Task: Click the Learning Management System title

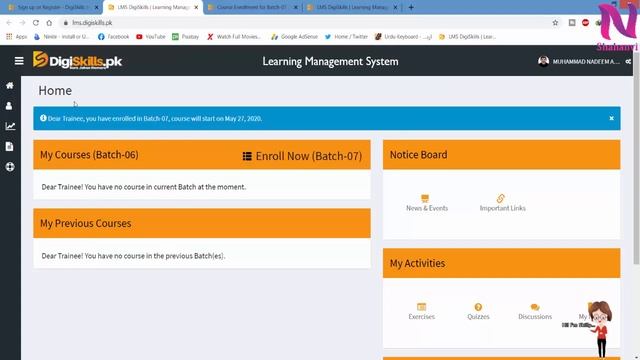Action: [x=330, y=61]
